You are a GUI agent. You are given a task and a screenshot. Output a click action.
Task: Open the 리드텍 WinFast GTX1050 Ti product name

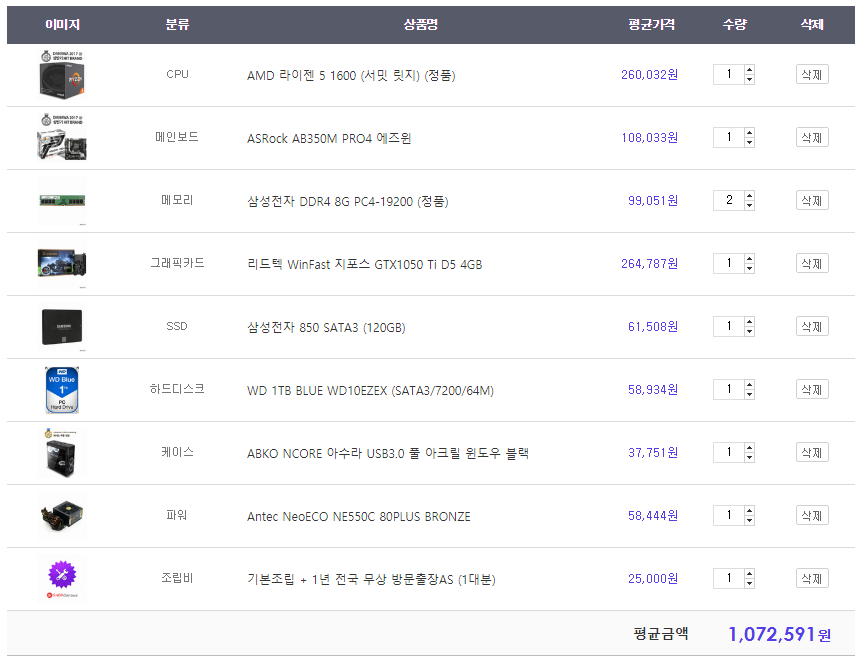point(364,264)
